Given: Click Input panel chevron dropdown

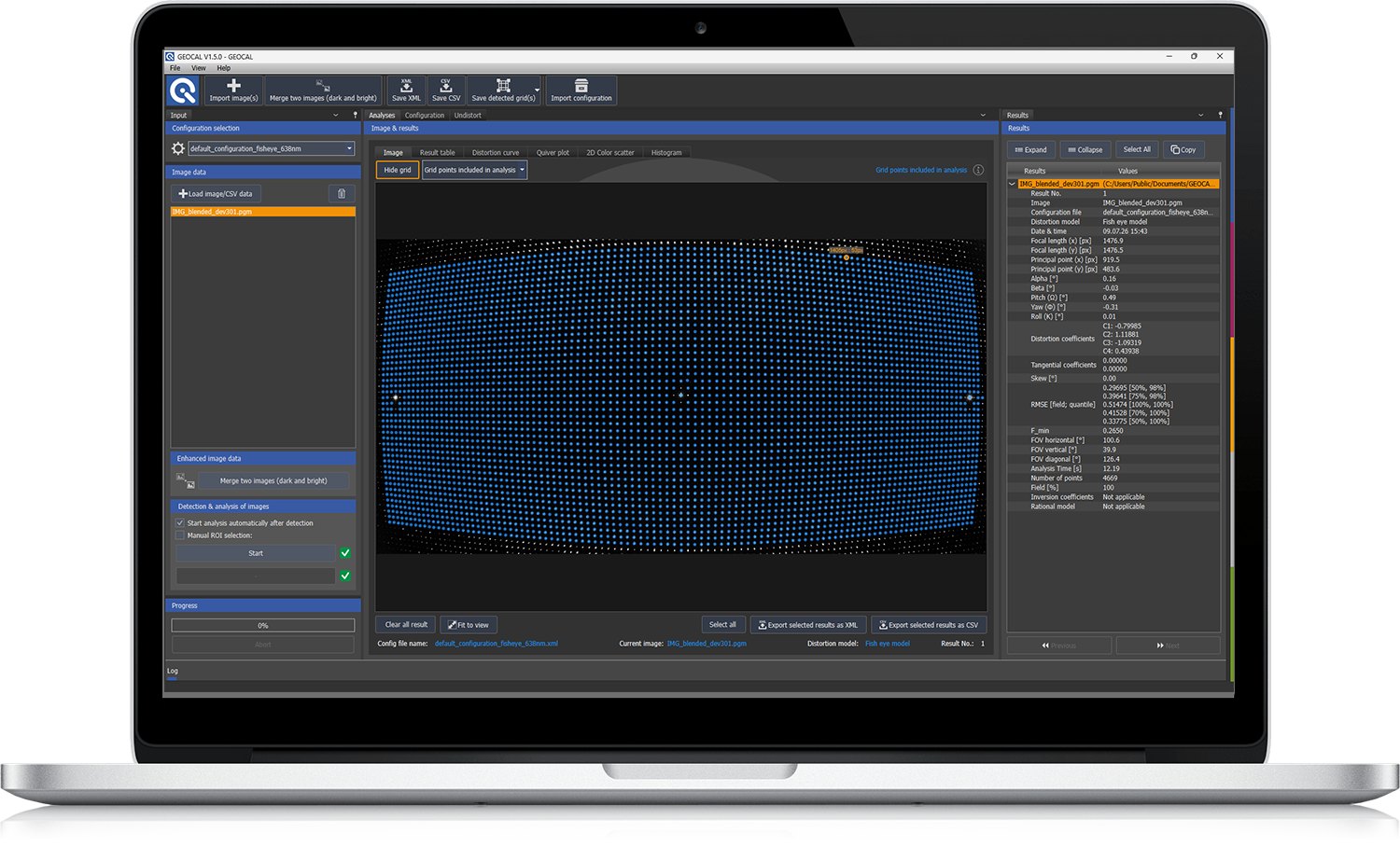Looking at the screenshot, I should pyautogui.click(x=336, y=115).
